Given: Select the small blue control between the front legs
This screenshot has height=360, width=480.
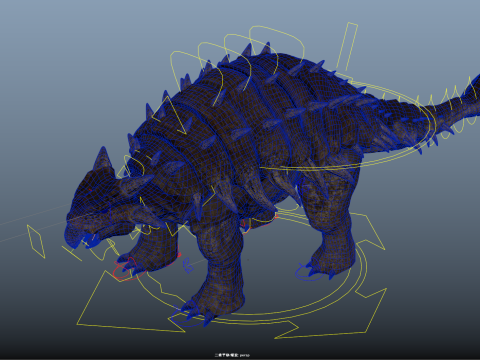Looking at the screenshot, I should coord(188,266).
